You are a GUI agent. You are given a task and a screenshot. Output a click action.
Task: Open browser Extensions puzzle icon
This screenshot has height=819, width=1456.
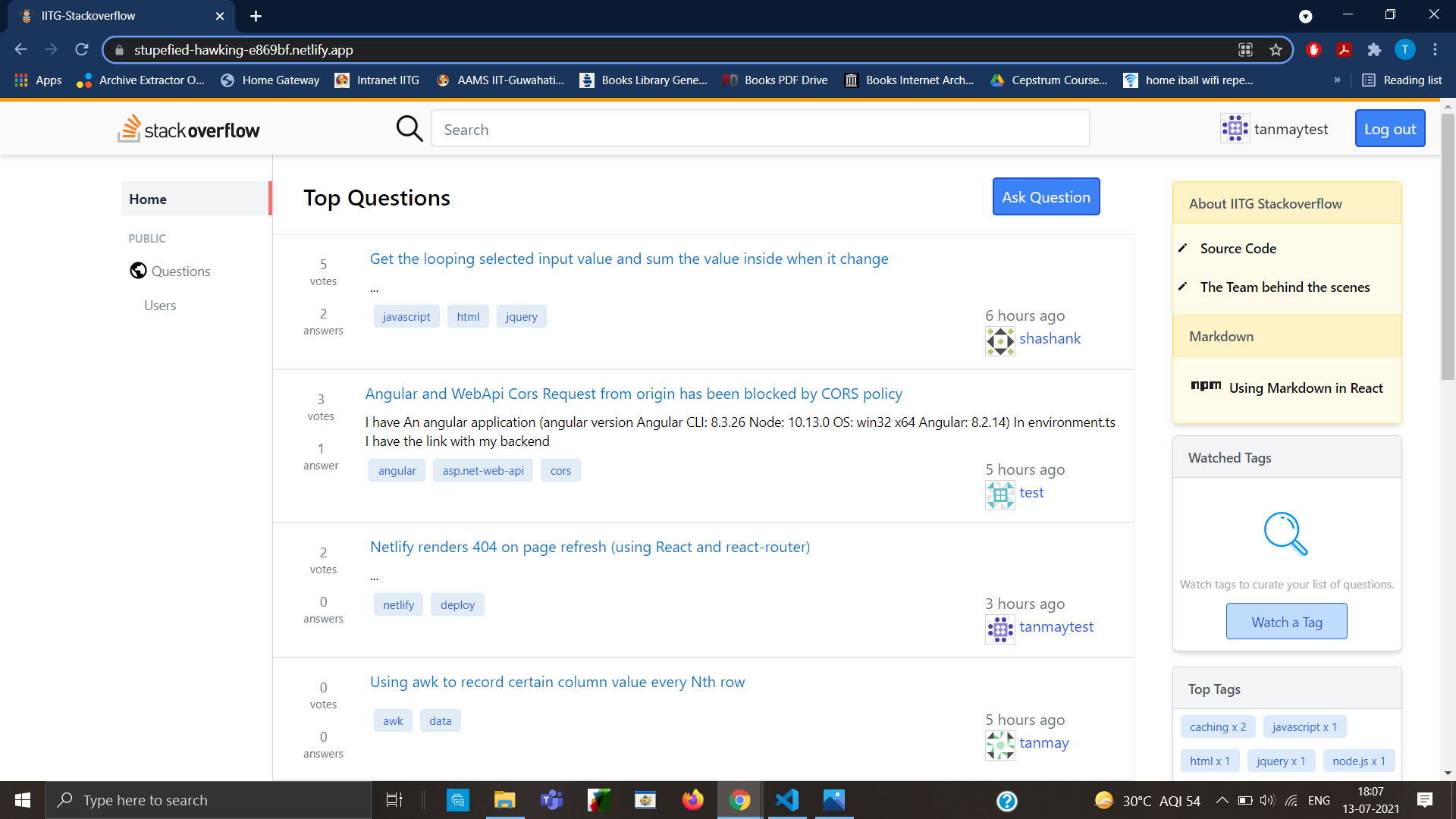(x=1374, y=50)
